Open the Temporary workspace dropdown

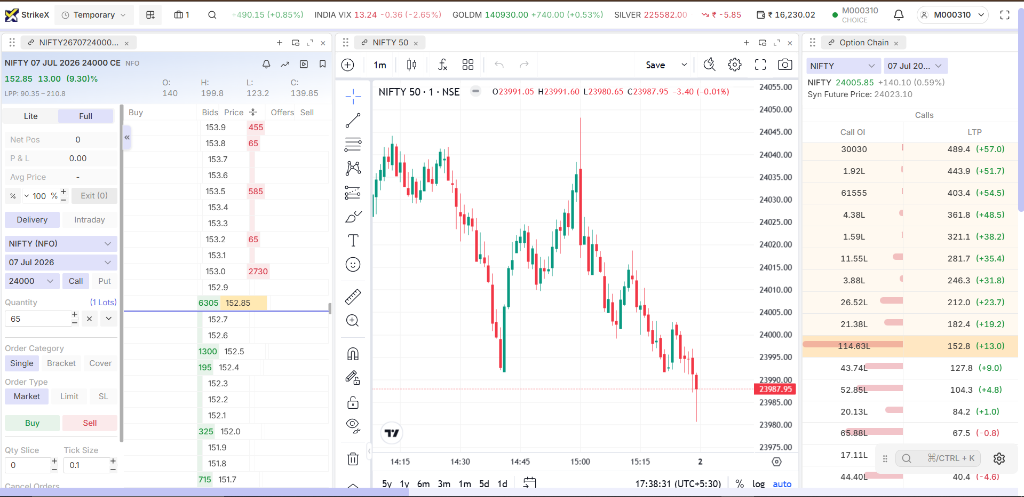tap(94, 14)
